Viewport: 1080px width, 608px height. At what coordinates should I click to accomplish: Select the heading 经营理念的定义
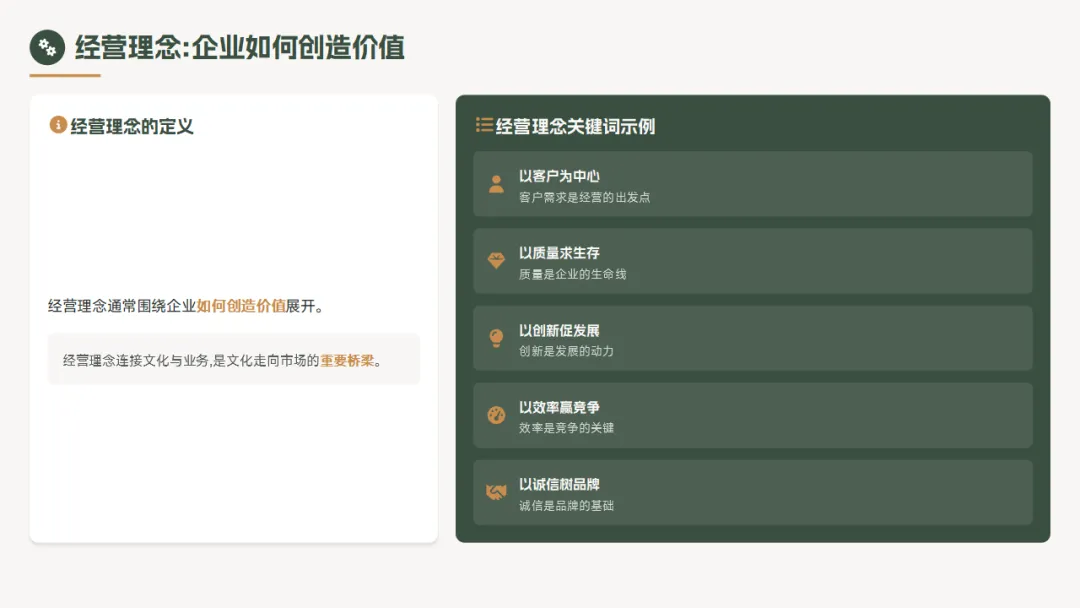click(x=132, y=127)
